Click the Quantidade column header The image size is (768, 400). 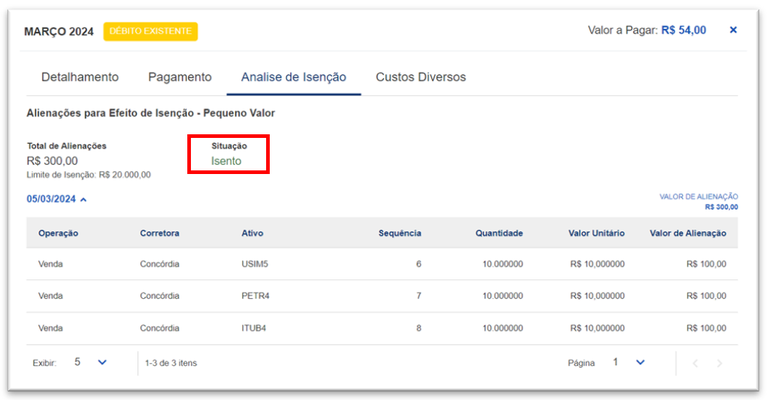click(499, 233)
